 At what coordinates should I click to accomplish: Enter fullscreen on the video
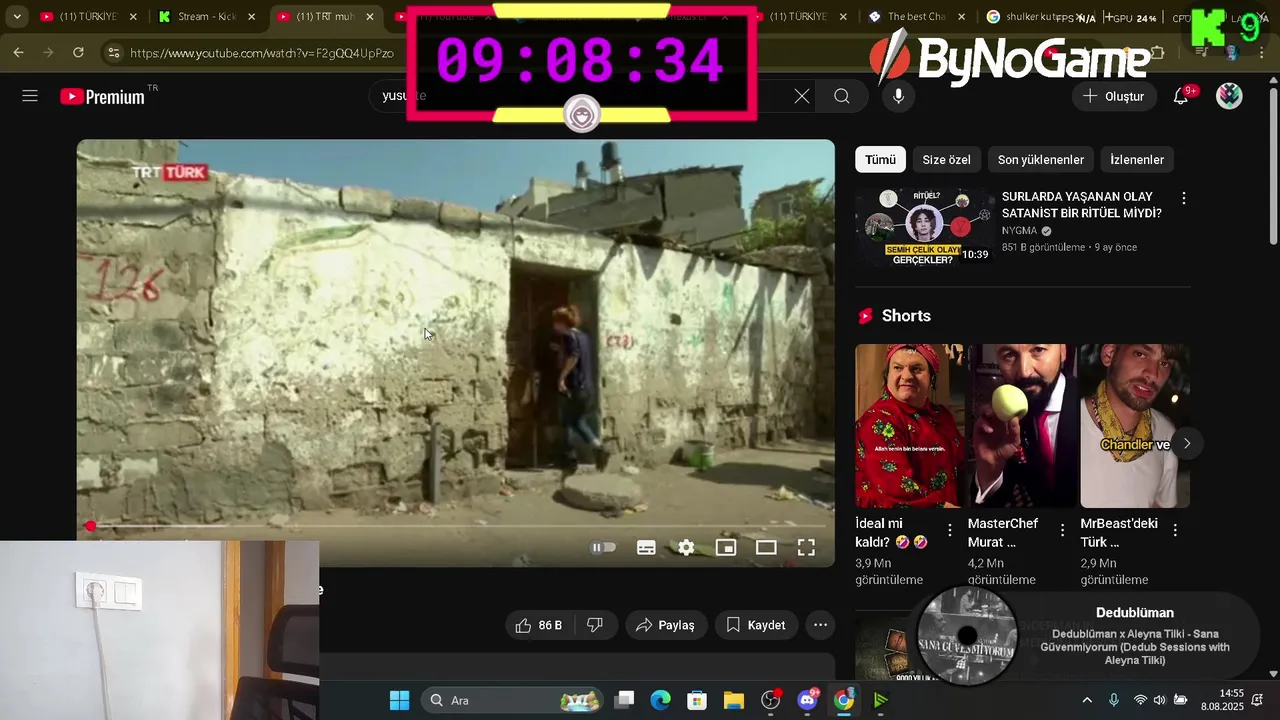point(806,547)
